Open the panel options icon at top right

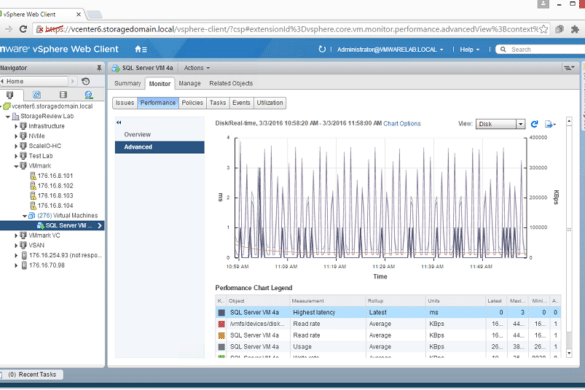[x=569, y=68]
